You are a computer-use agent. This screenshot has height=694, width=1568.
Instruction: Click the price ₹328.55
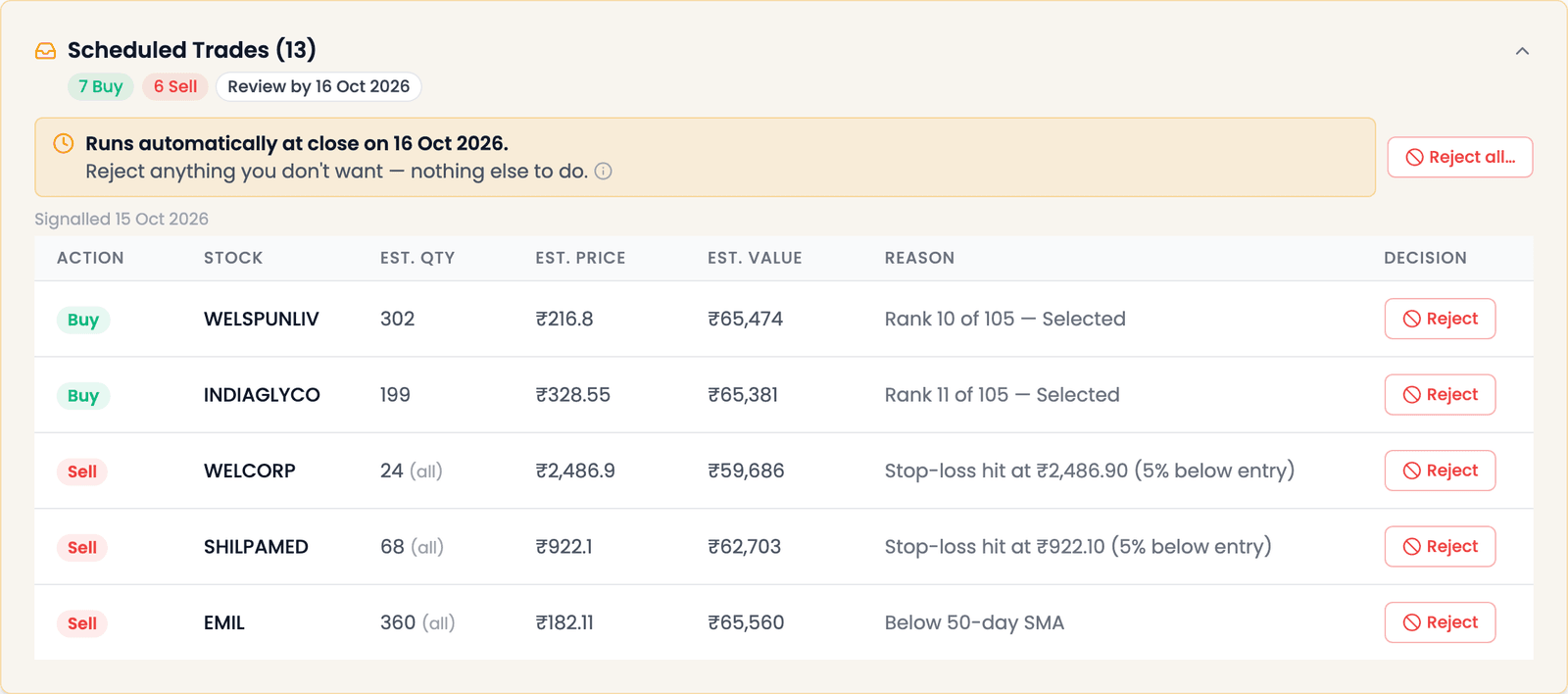[573, 395]
